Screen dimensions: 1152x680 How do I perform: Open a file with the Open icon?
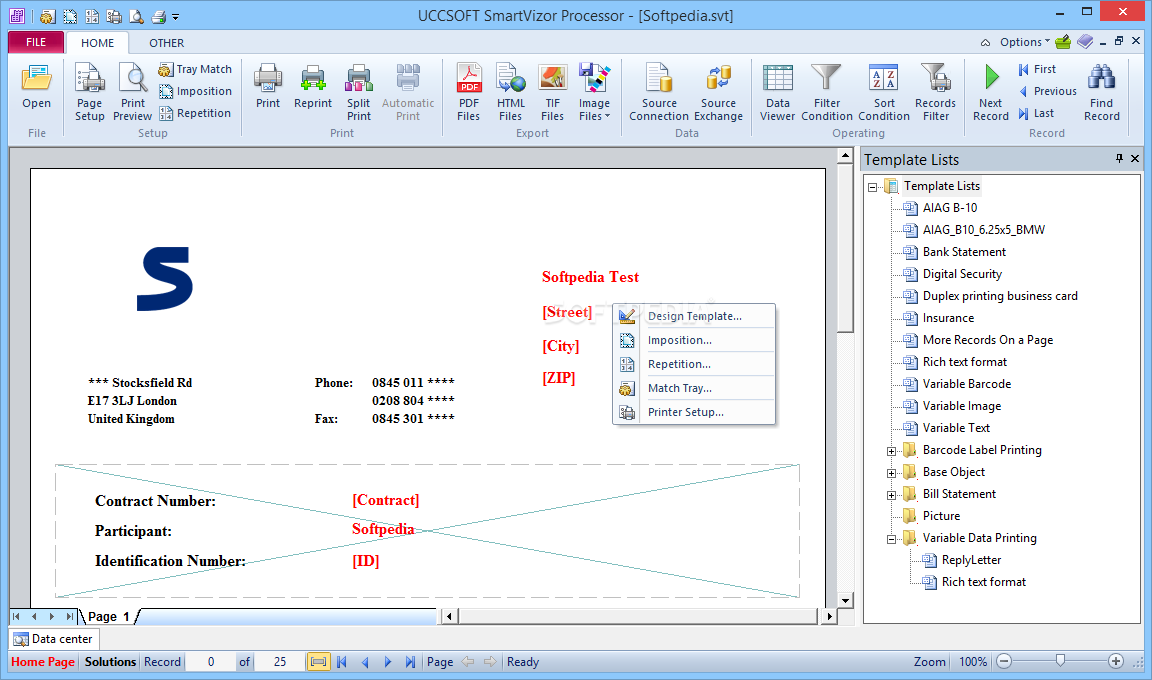click(x=36, y=87)
